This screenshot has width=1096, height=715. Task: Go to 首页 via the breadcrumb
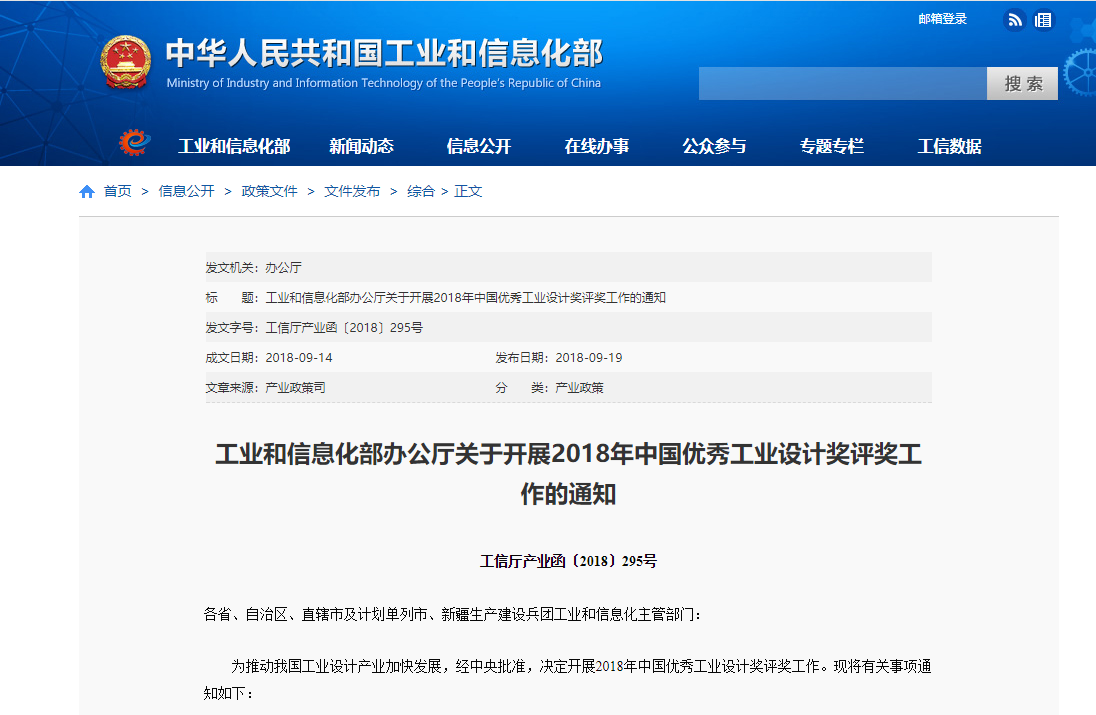[x=115, y=190]
